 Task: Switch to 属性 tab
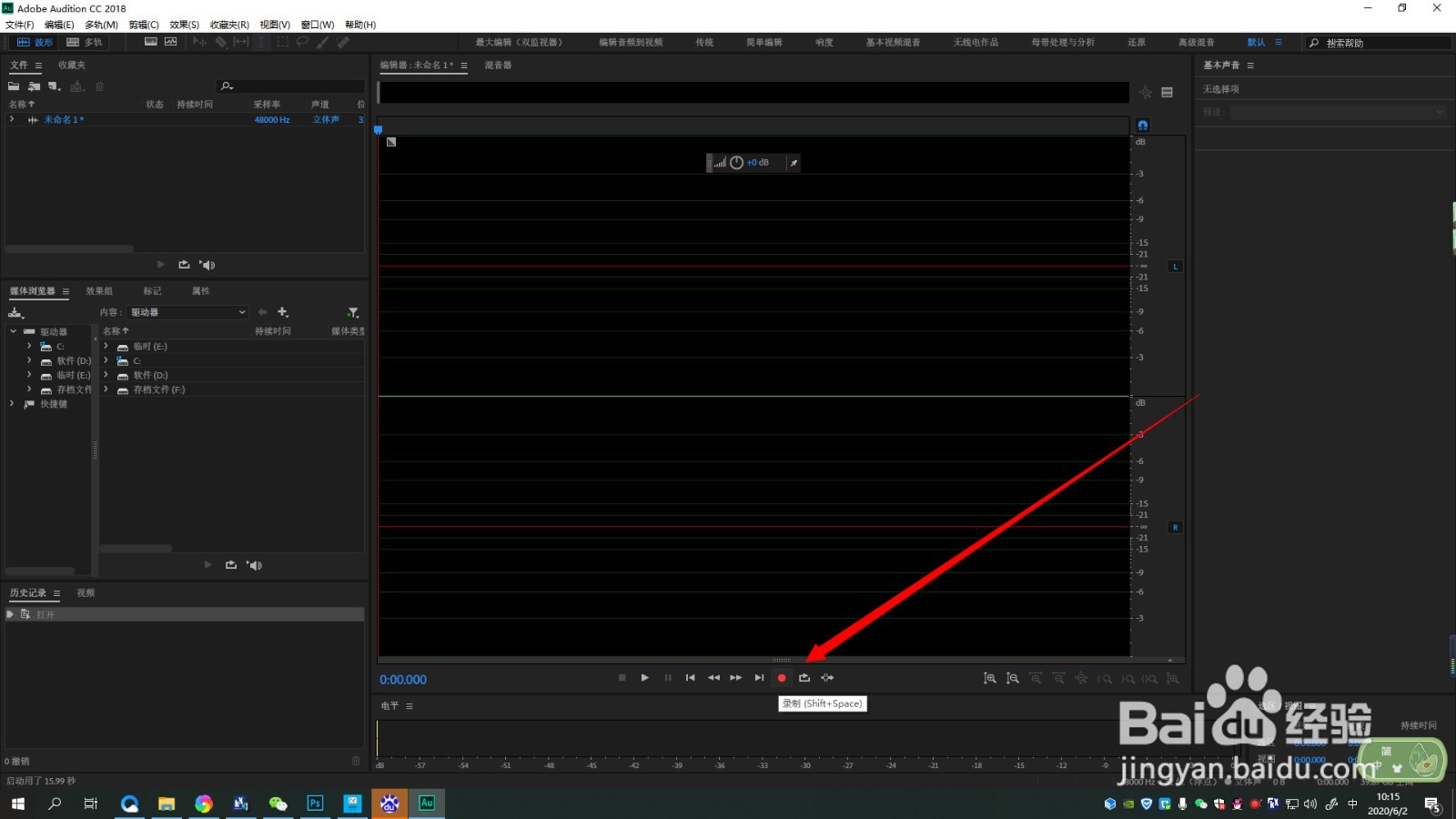tap(201, 291)
